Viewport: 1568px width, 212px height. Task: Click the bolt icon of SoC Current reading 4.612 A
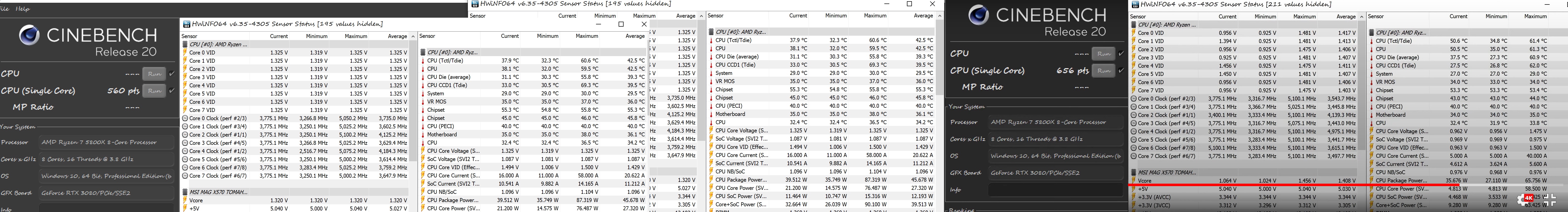point(1371,164)
